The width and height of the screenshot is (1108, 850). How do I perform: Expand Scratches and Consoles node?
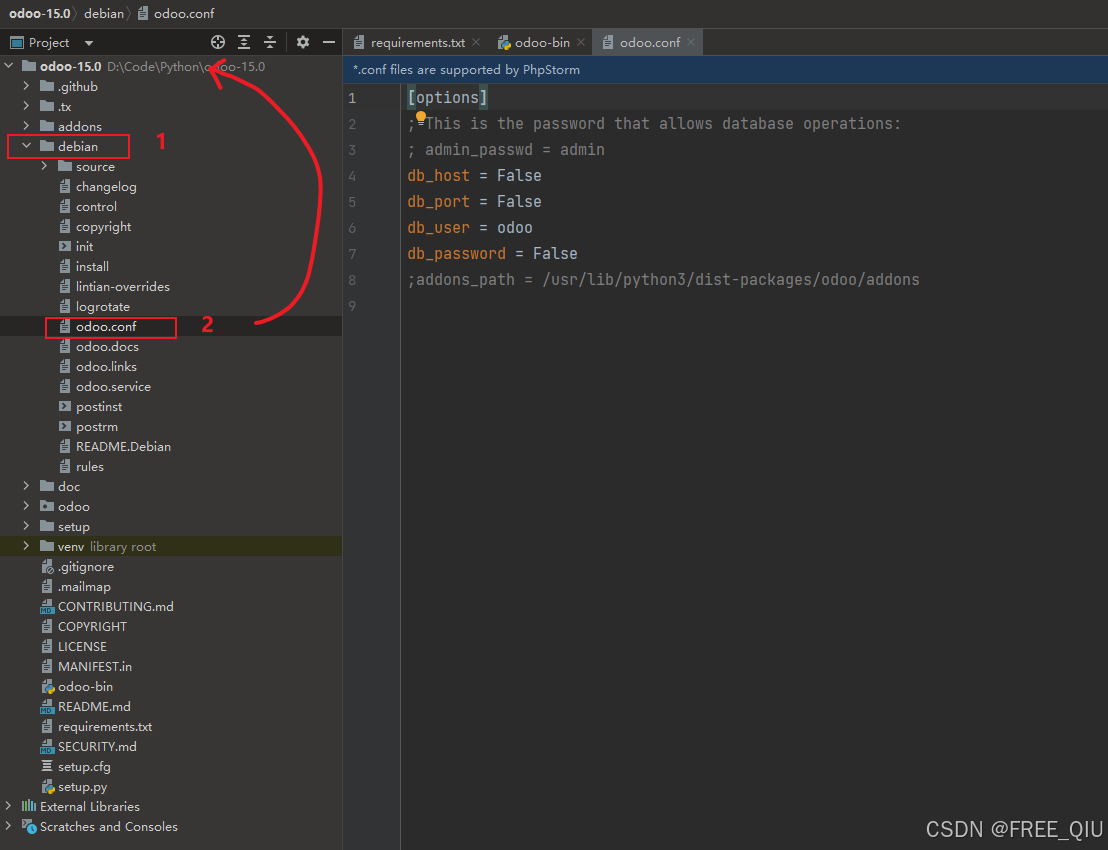pyautogui.click(x=8, y=826)
